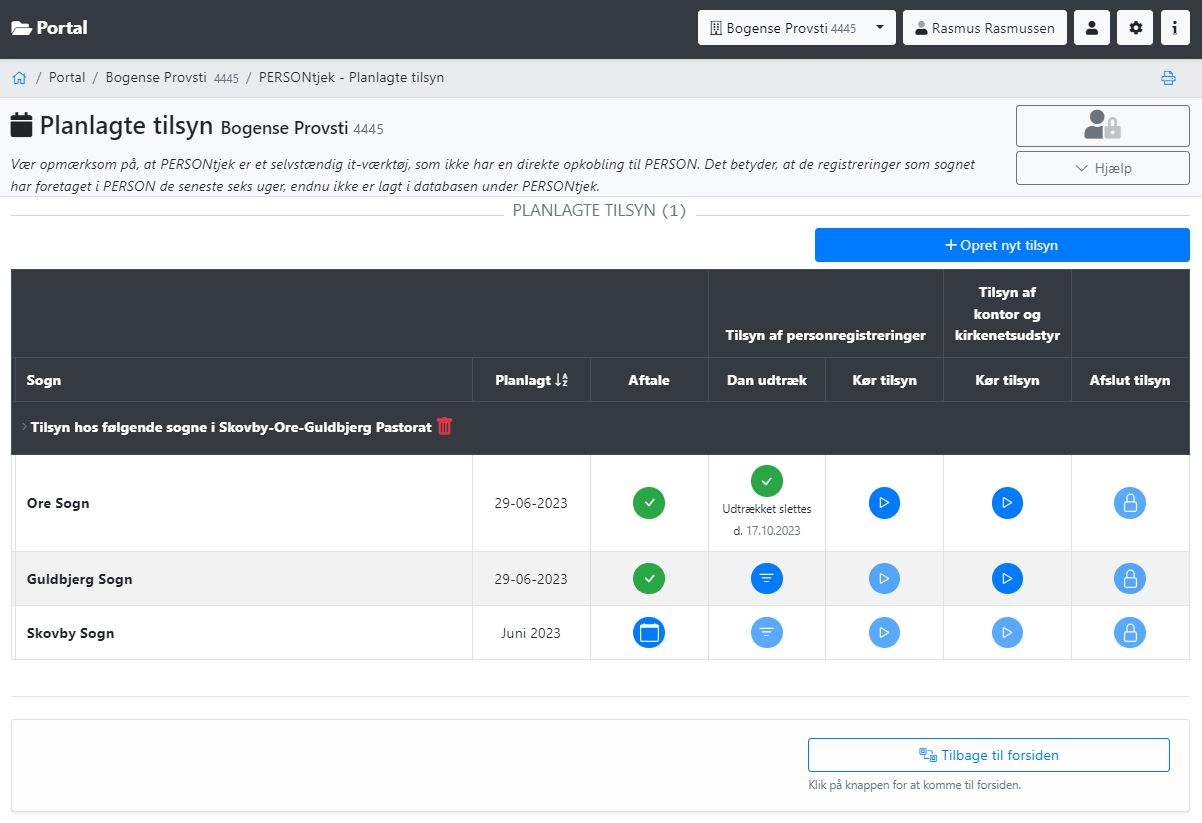This screenshot has width=1202, height=823.
Task: Click Dan udtræk filter icon for Skovby Sogn
Action: click(767, 633)
